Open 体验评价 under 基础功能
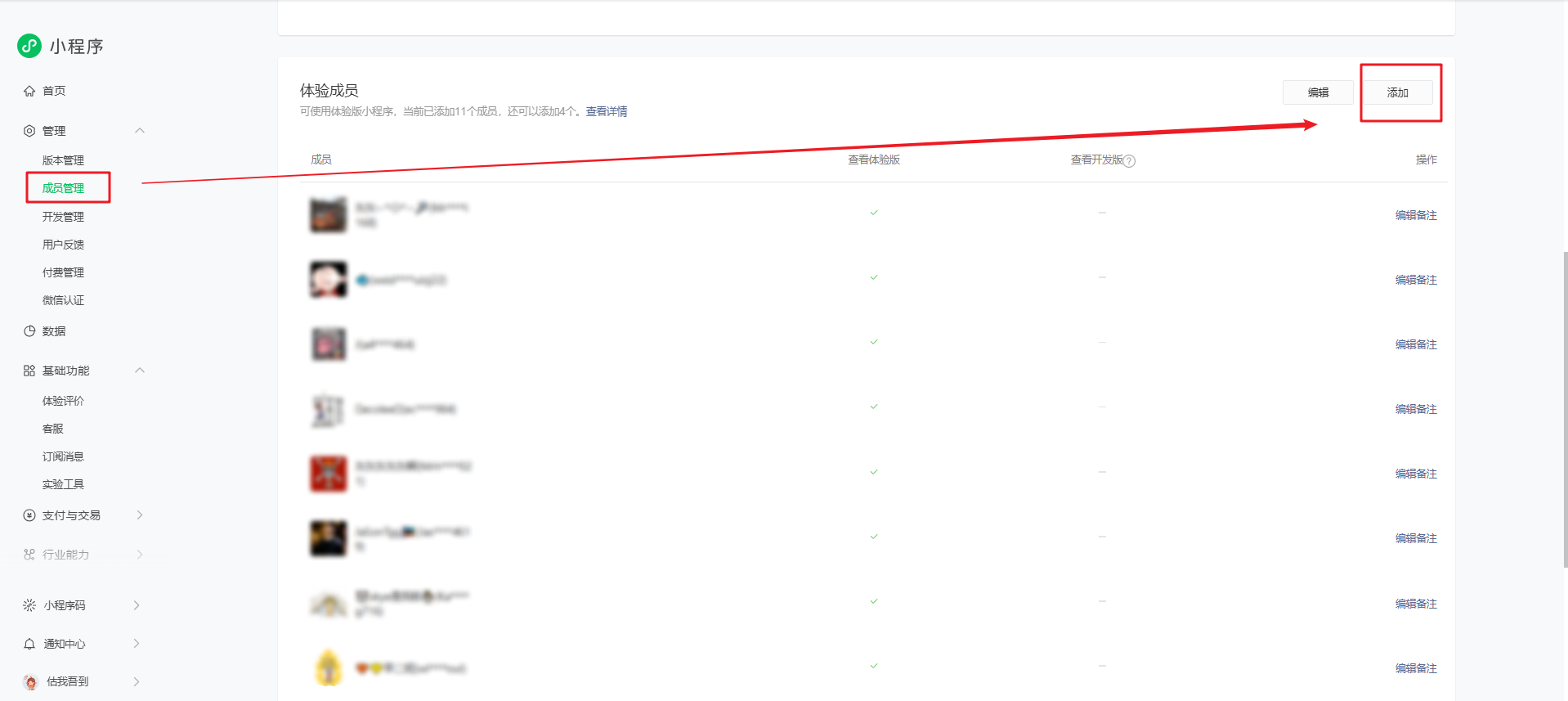1568x701 pixels. (63, 401)
